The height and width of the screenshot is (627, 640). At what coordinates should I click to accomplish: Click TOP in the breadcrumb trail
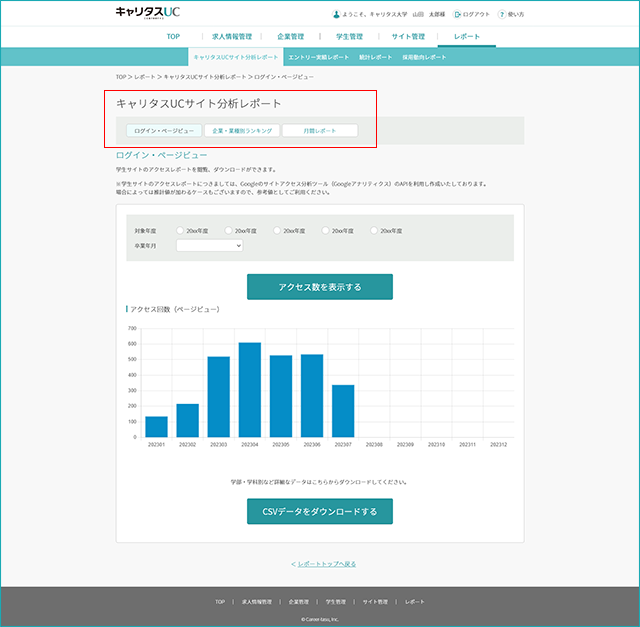(x=121, y=77)
